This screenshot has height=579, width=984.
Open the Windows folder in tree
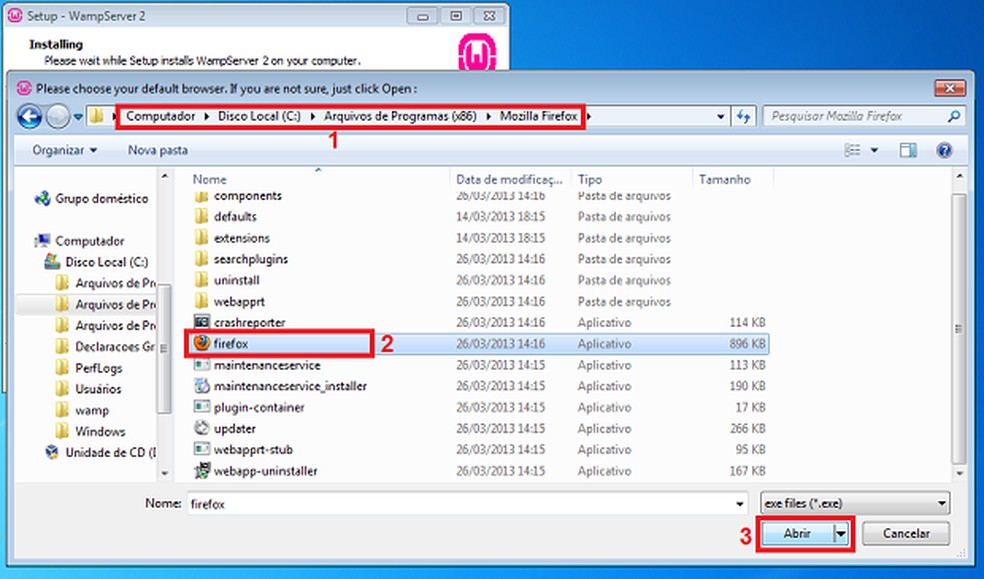(100, 432)
